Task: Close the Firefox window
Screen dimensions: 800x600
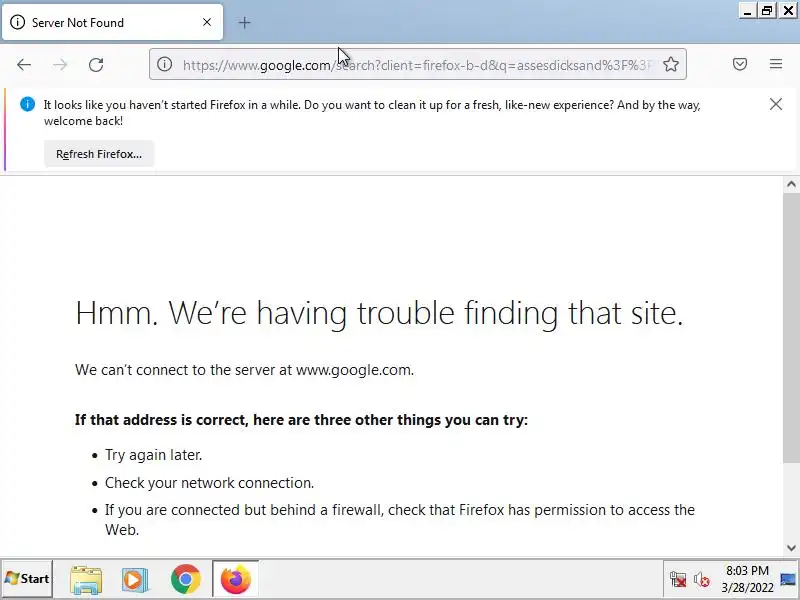Action: pyautogui.click(x=788, y=11)
